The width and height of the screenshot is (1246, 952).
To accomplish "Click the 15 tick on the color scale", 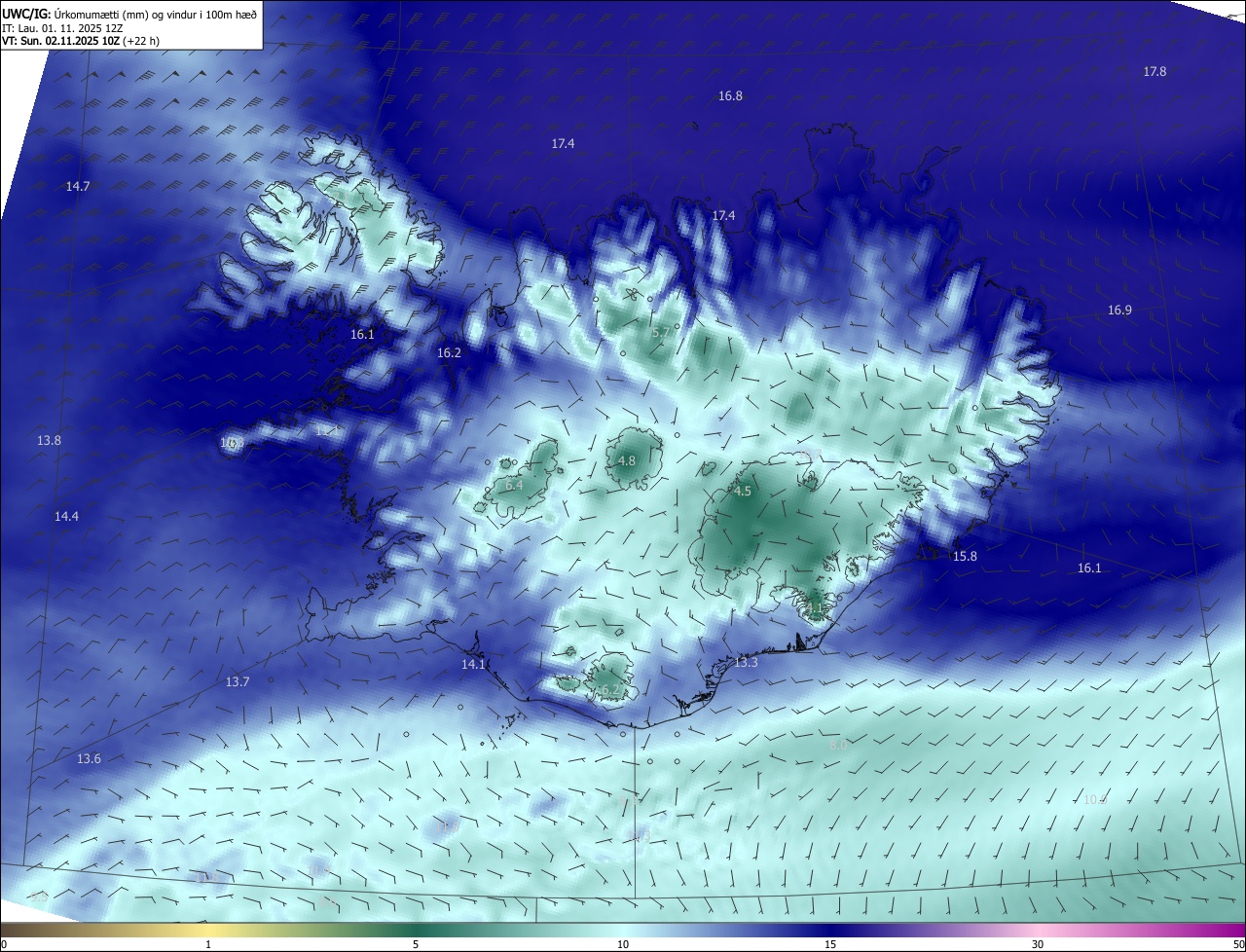I will [830, 944].
